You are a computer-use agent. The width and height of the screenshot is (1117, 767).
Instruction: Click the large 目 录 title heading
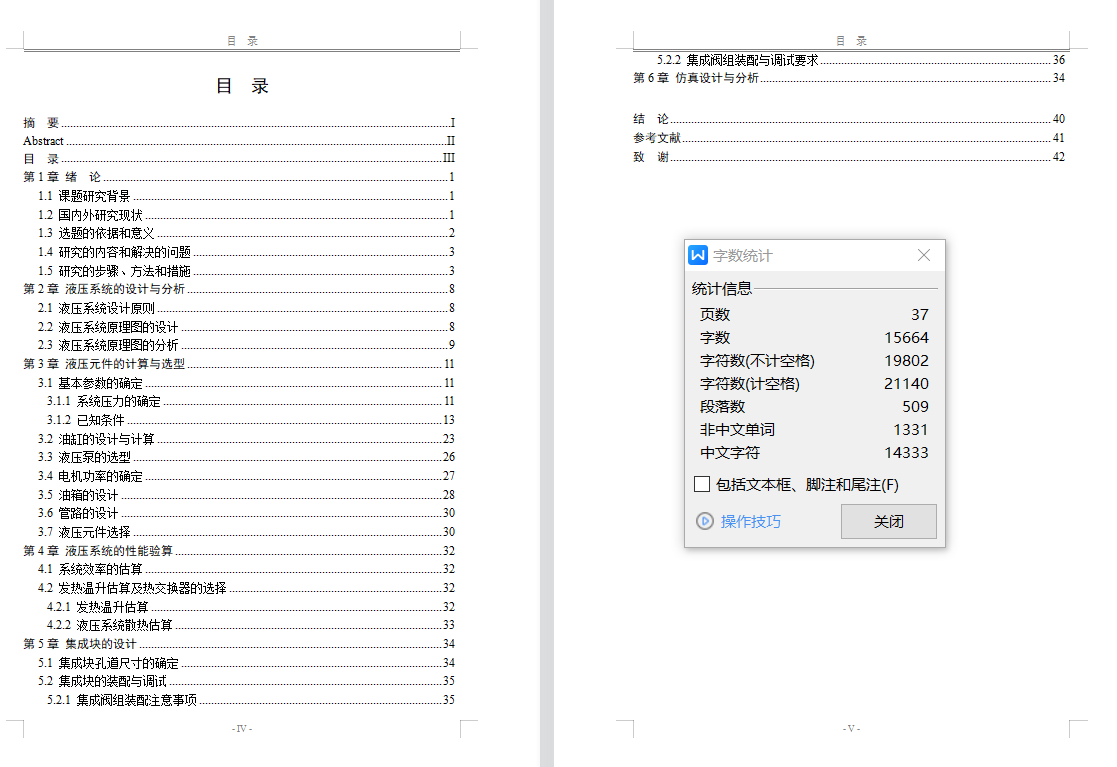(242, 86)
